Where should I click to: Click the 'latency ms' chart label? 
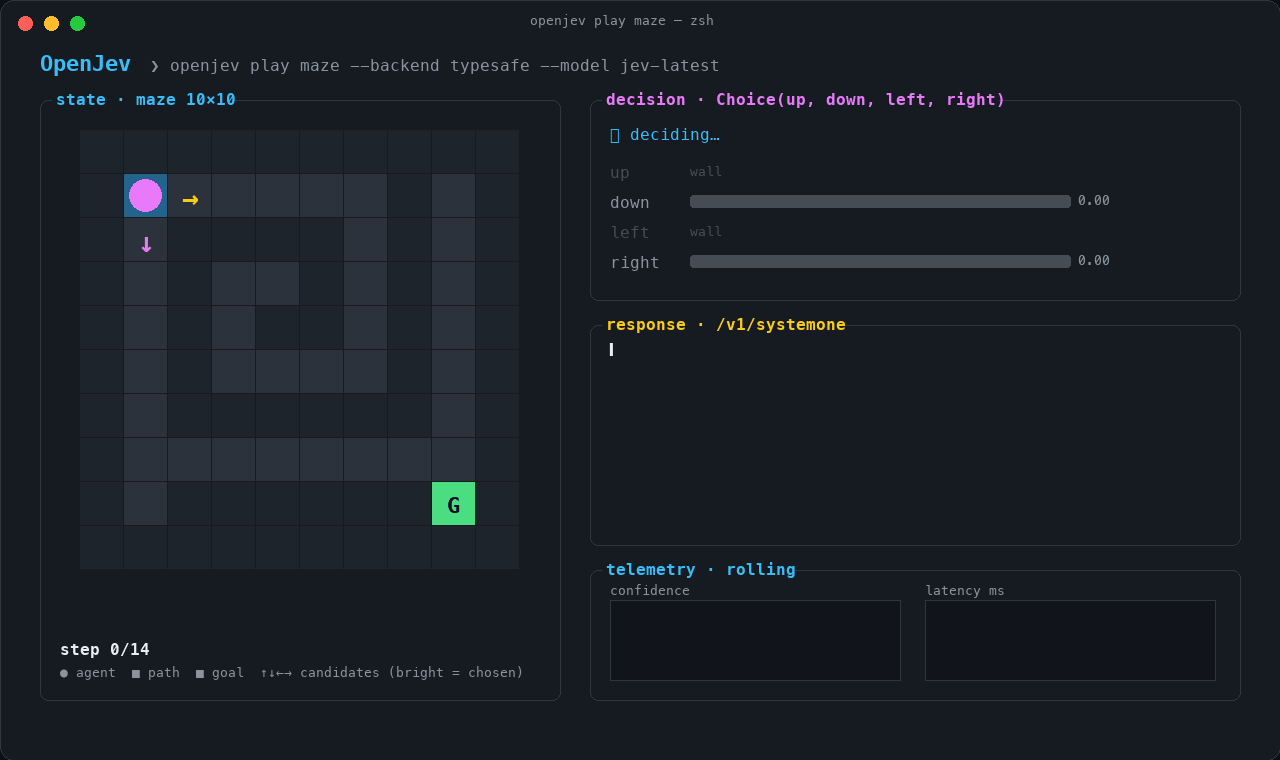965,591
